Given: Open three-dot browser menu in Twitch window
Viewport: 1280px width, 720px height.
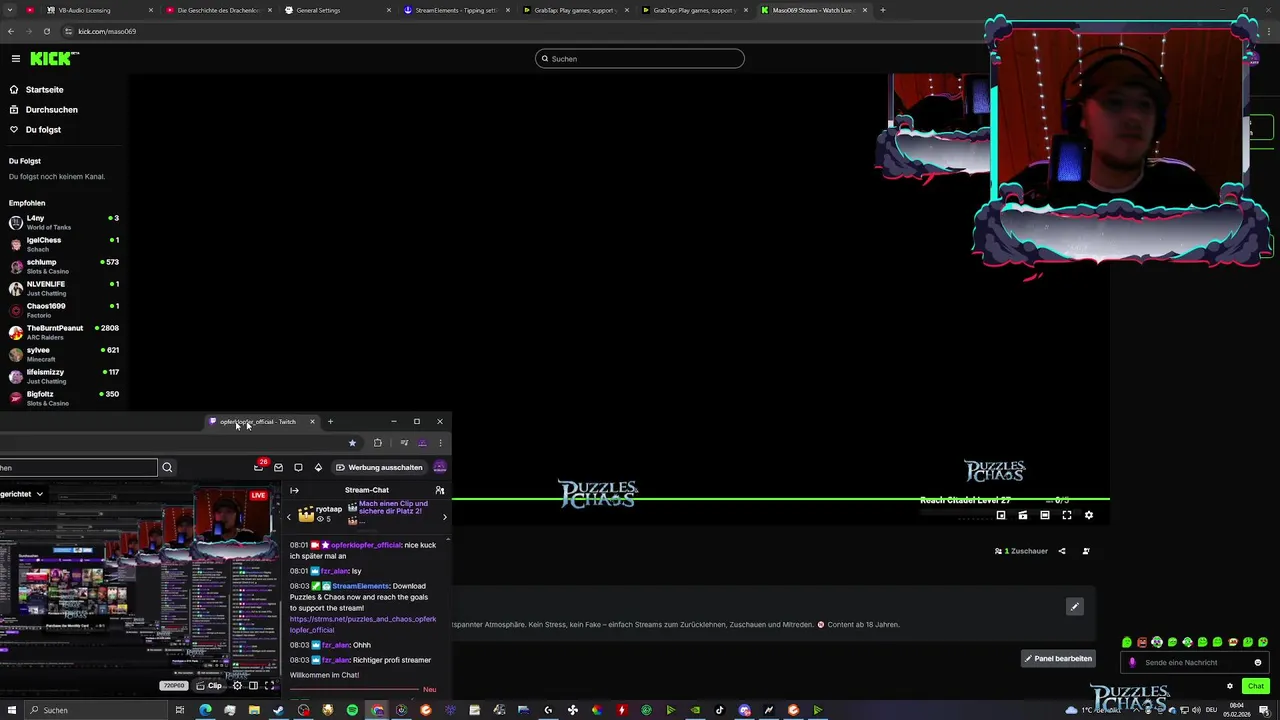Looking at the screenshot, I should [x=440, y=443].
